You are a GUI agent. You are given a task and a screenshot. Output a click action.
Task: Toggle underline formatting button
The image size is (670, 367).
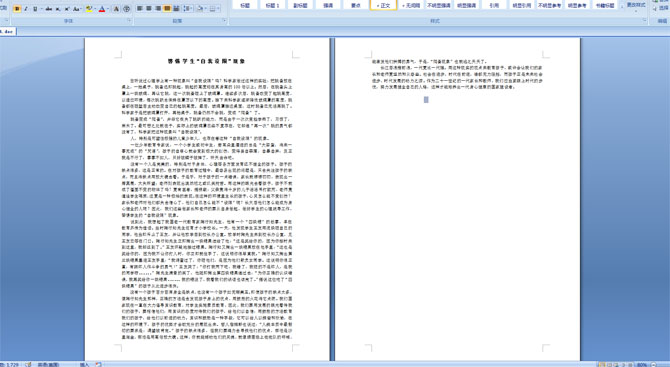coord(35,9)
